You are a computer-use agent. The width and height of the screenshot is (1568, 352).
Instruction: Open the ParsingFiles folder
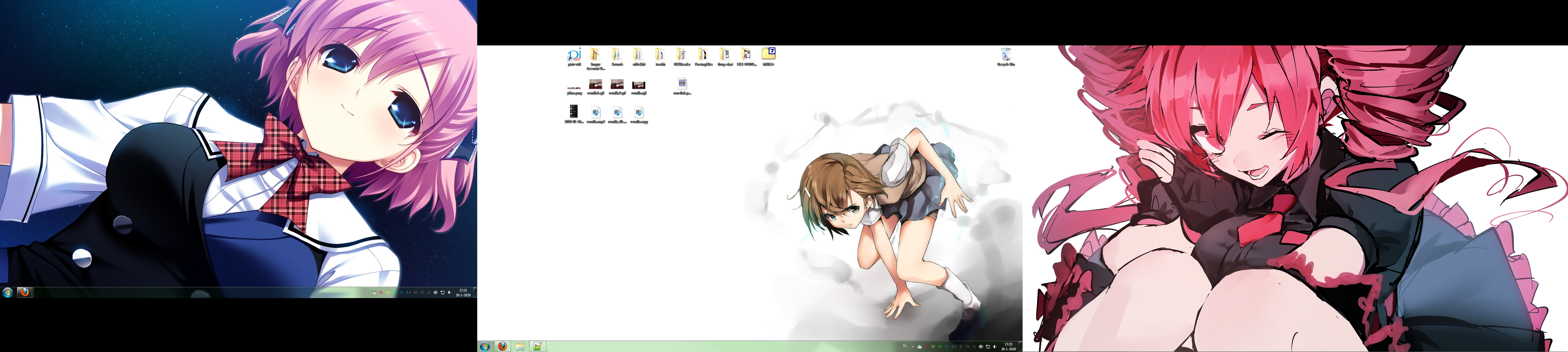[x=704, y=56]
